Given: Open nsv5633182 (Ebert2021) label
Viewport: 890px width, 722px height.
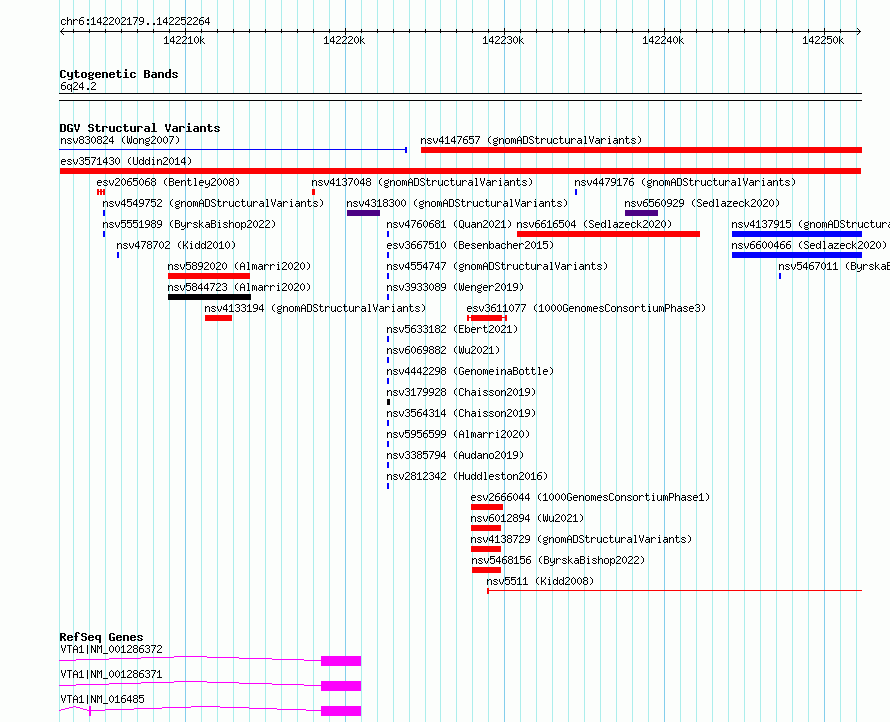Looking at the screenshot, I should [x=452, y=329].
